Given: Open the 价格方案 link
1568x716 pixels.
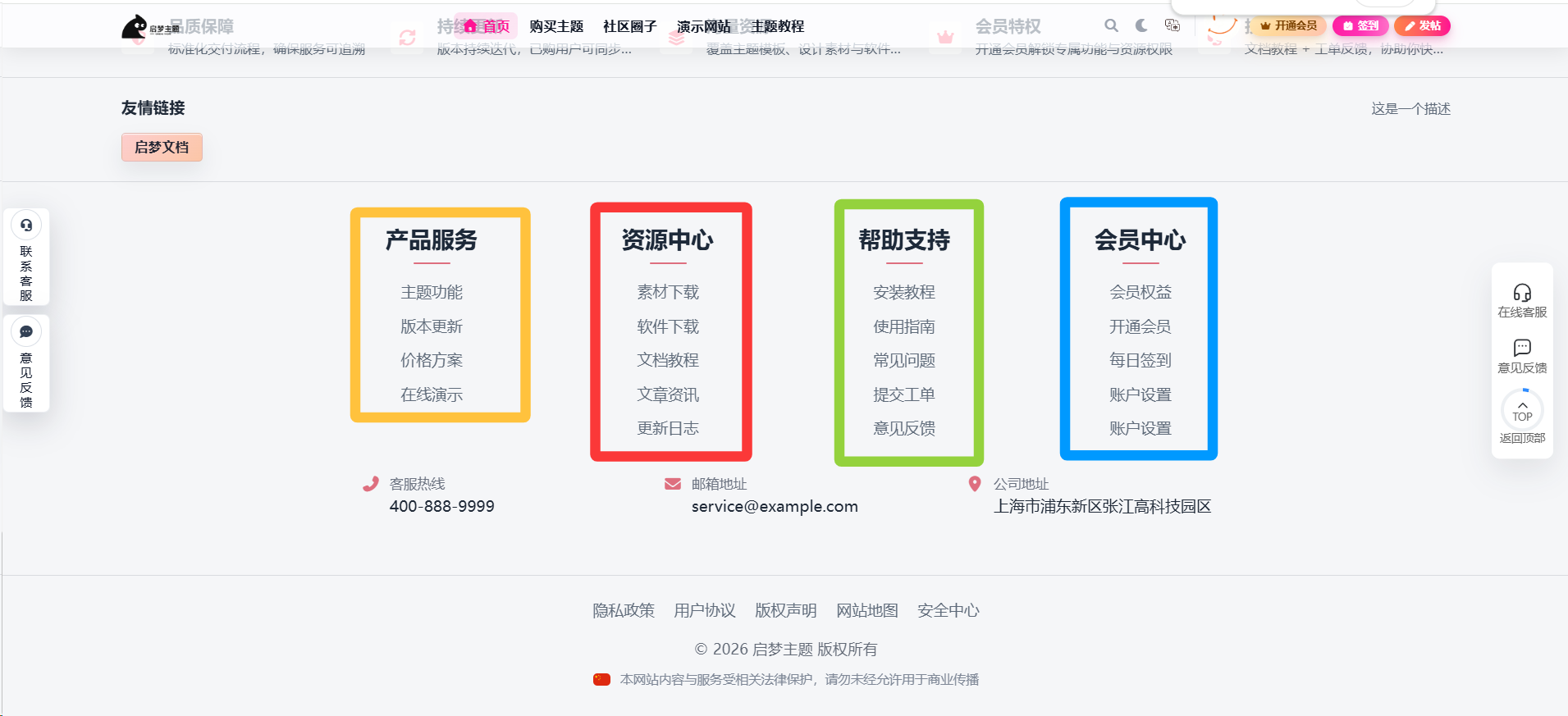Looking at the screenshot, I should point(432,360).
